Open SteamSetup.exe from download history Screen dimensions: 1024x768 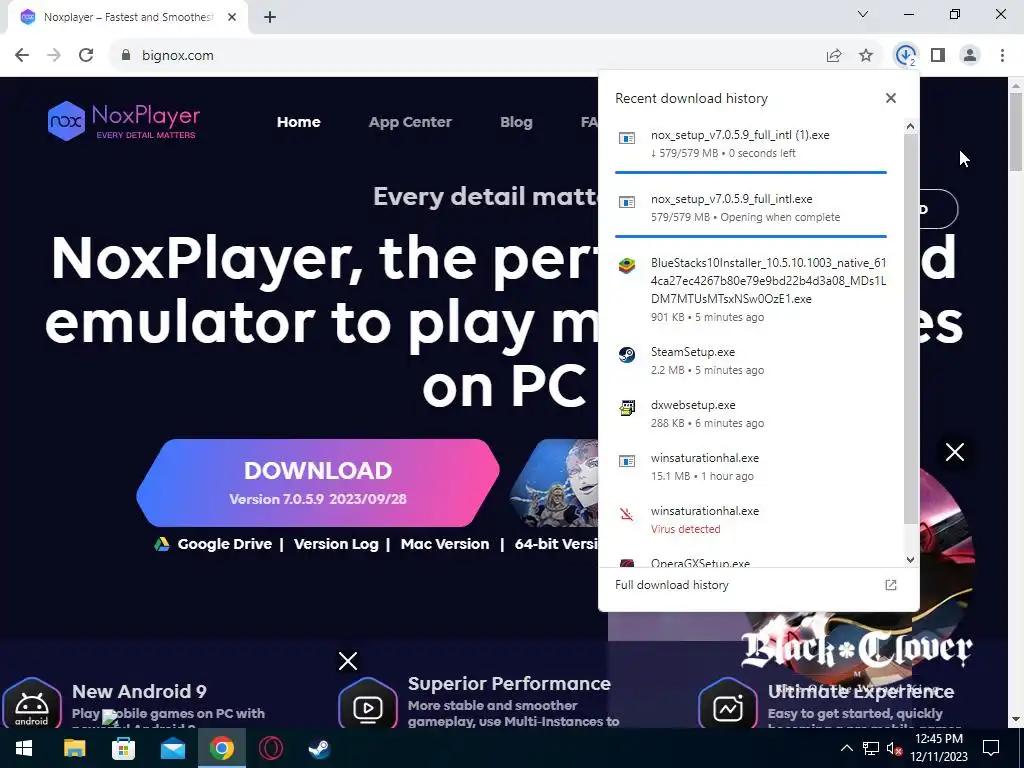[751, 360]
